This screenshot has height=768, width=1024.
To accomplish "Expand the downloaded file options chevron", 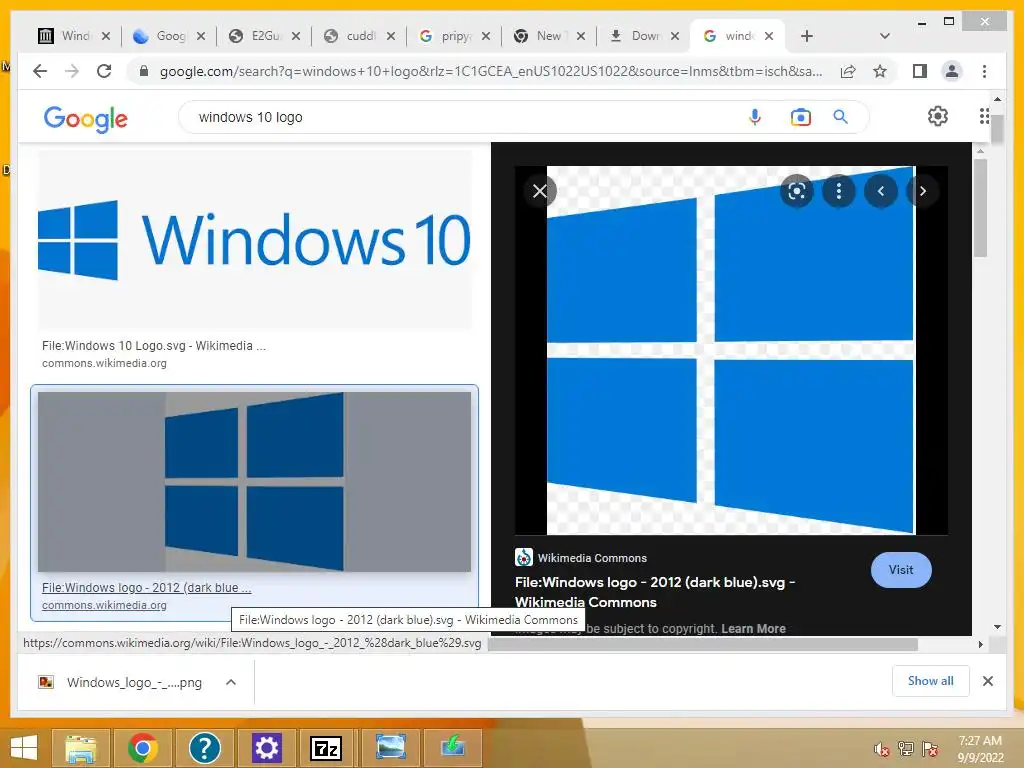I will coord(231,682).
